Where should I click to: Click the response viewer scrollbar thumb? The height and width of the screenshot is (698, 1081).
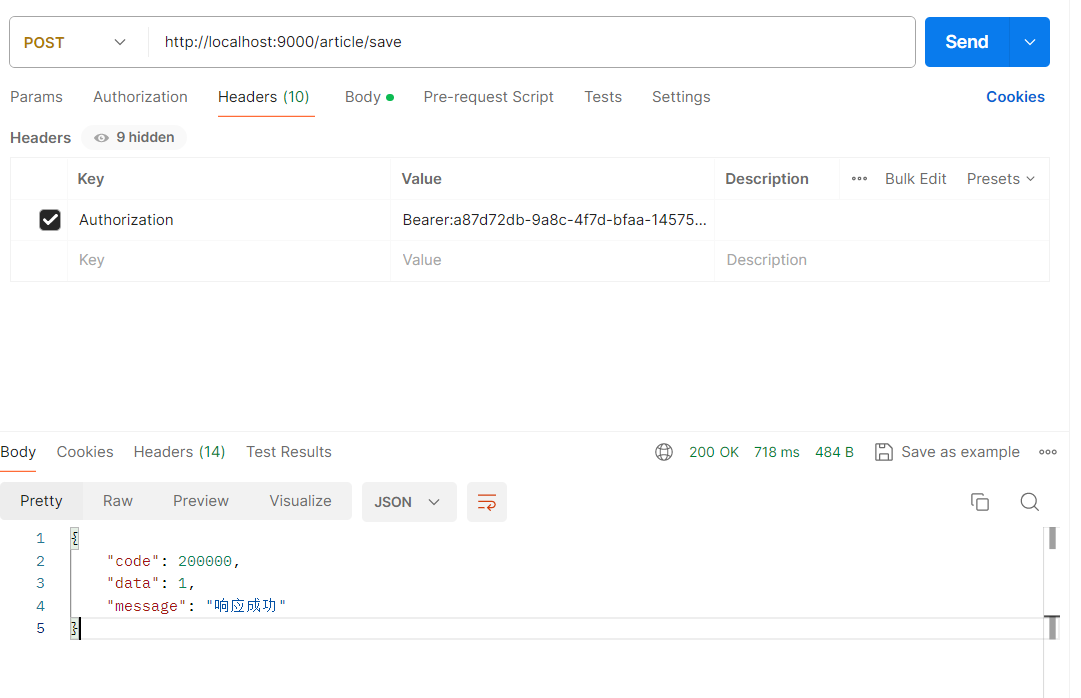pyautogui.click(x=1052, y=538)
